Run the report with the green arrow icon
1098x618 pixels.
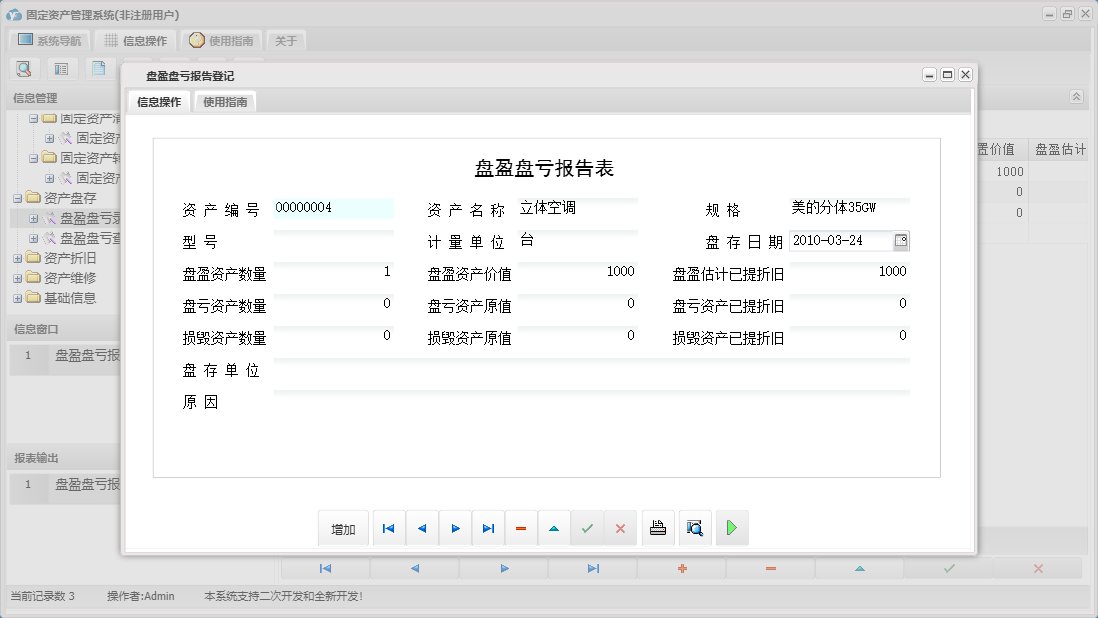(731, 527)
